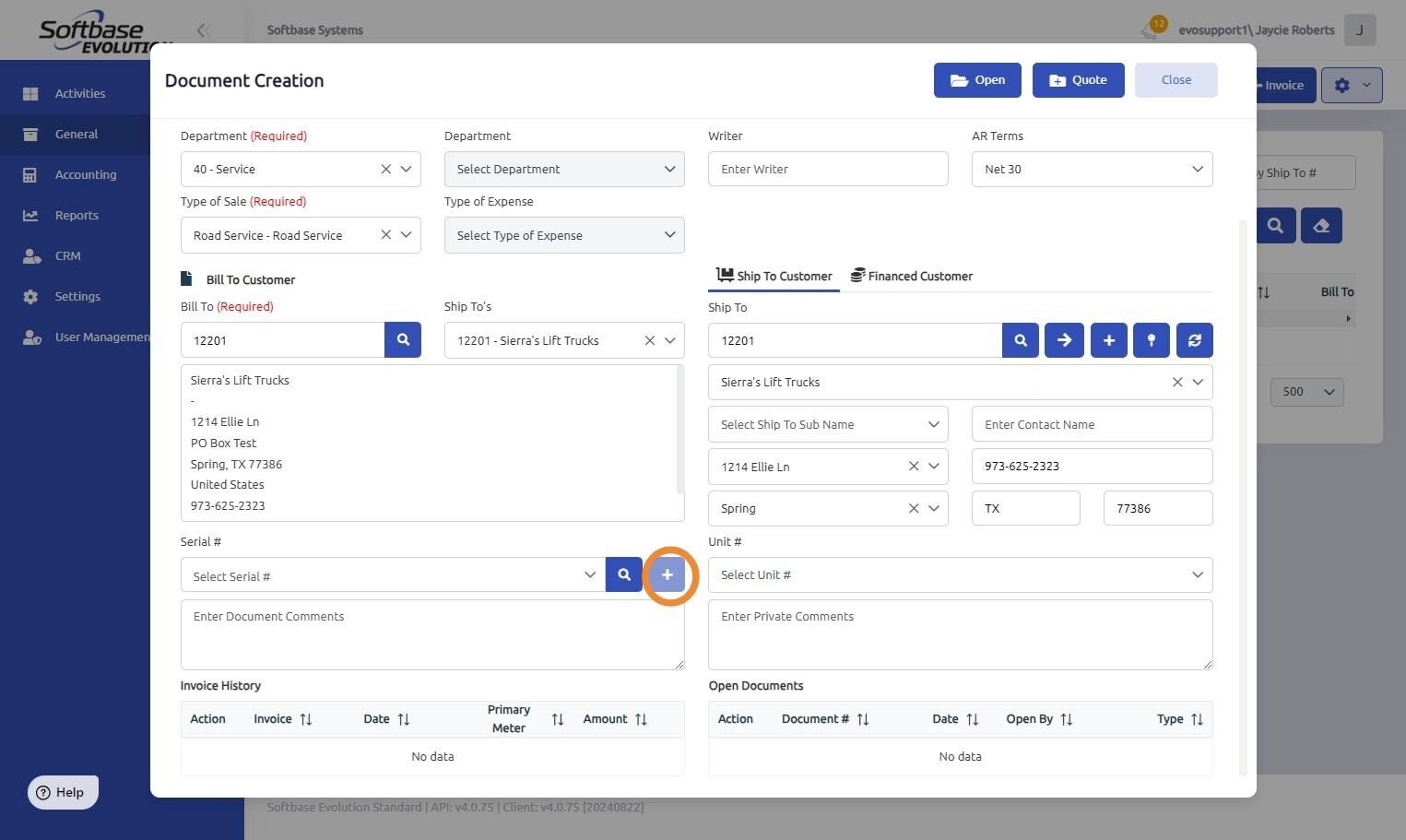Go to the General sidebar section
The width and height of the screenshot is (1406, 840).
point(76,134)
